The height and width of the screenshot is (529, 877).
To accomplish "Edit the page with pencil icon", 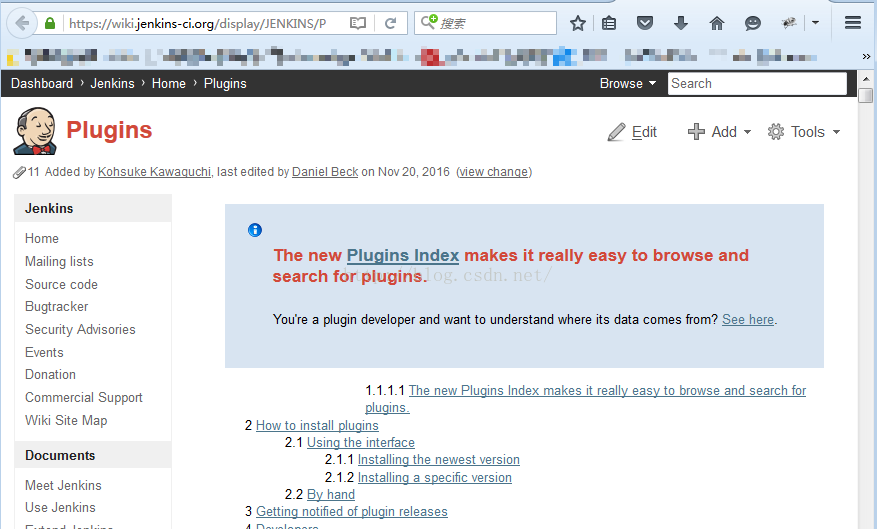I will 632,132.
